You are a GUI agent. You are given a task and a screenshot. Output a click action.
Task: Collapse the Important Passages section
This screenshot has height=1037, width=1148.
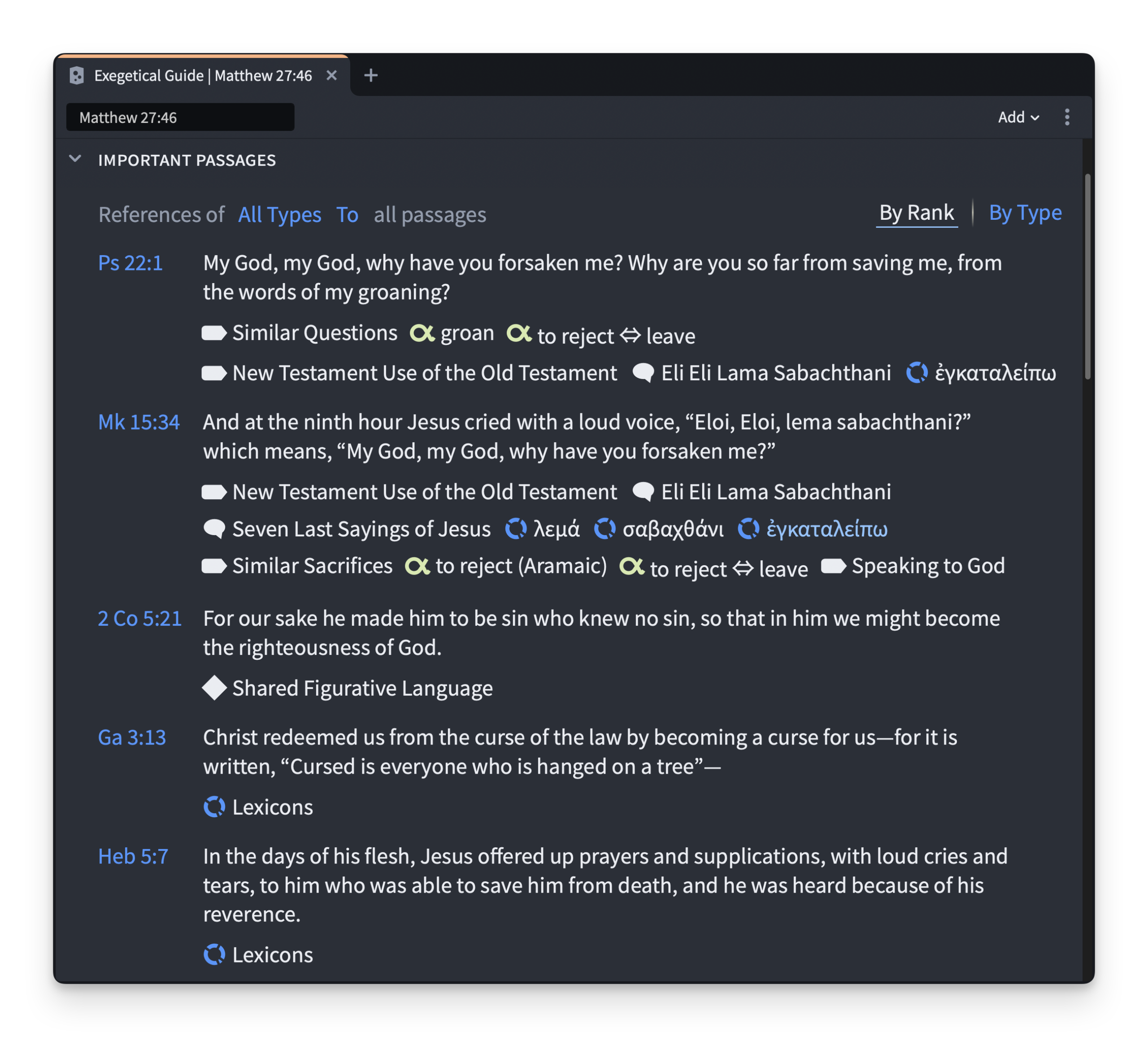[75, 159]
